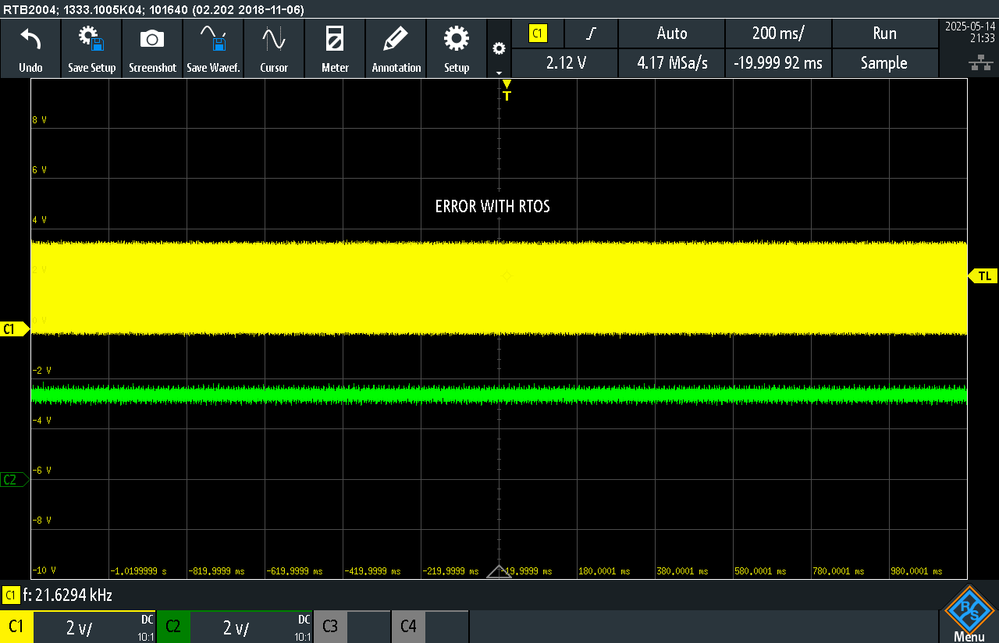Select ERROR WITH RTOS annotation text
This screenshot has width=999, height=643.
click(x=492, y=206)
